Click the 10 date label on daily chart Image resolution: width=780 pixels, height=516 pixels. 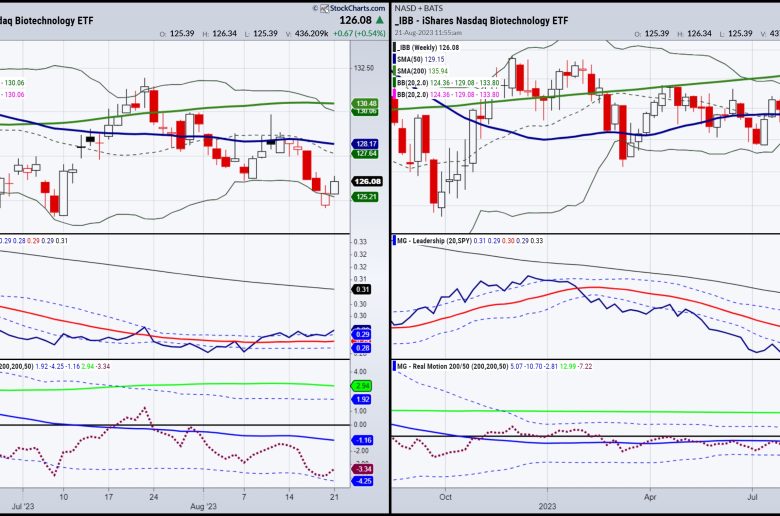pos(64,497)
